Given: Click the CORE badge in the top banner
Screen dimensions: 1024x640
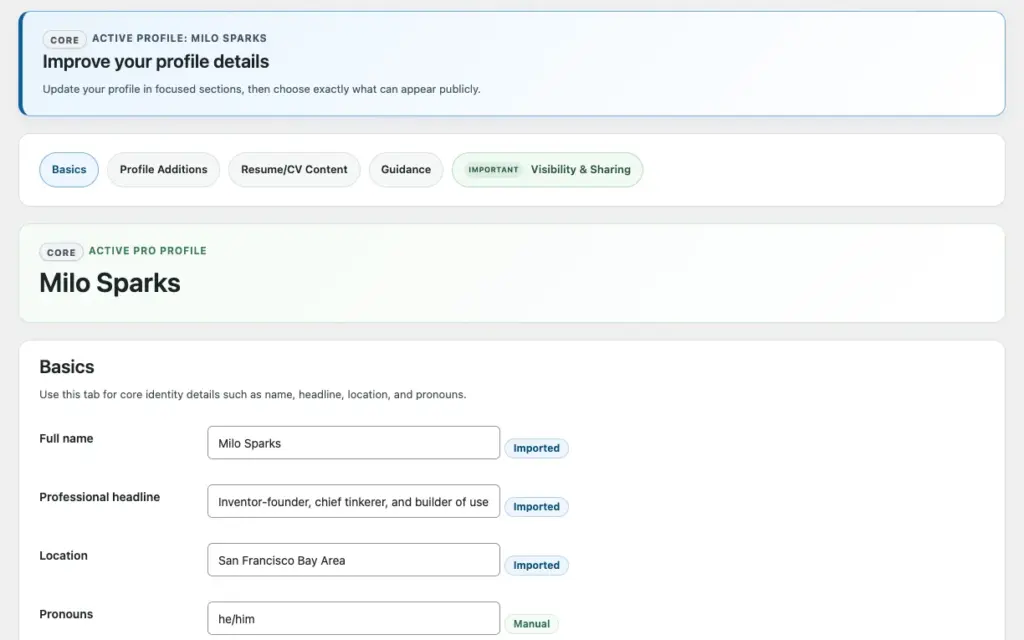Looking at the screenshot, I should pos(65,40).
